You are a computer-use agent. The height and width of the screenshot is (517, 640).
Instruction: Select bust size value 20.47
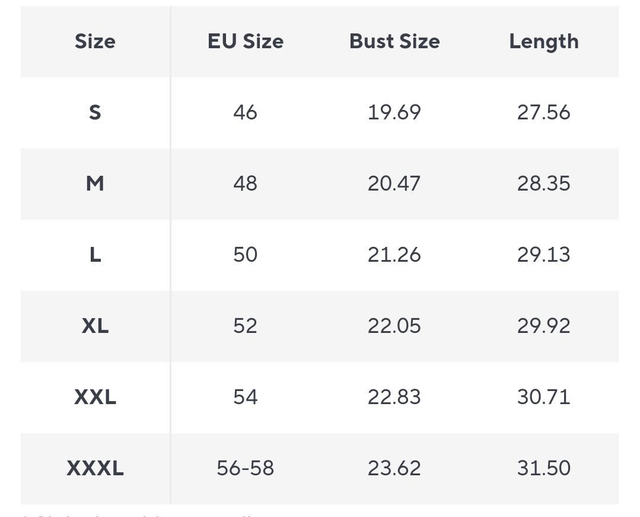[x=394, y=183]
